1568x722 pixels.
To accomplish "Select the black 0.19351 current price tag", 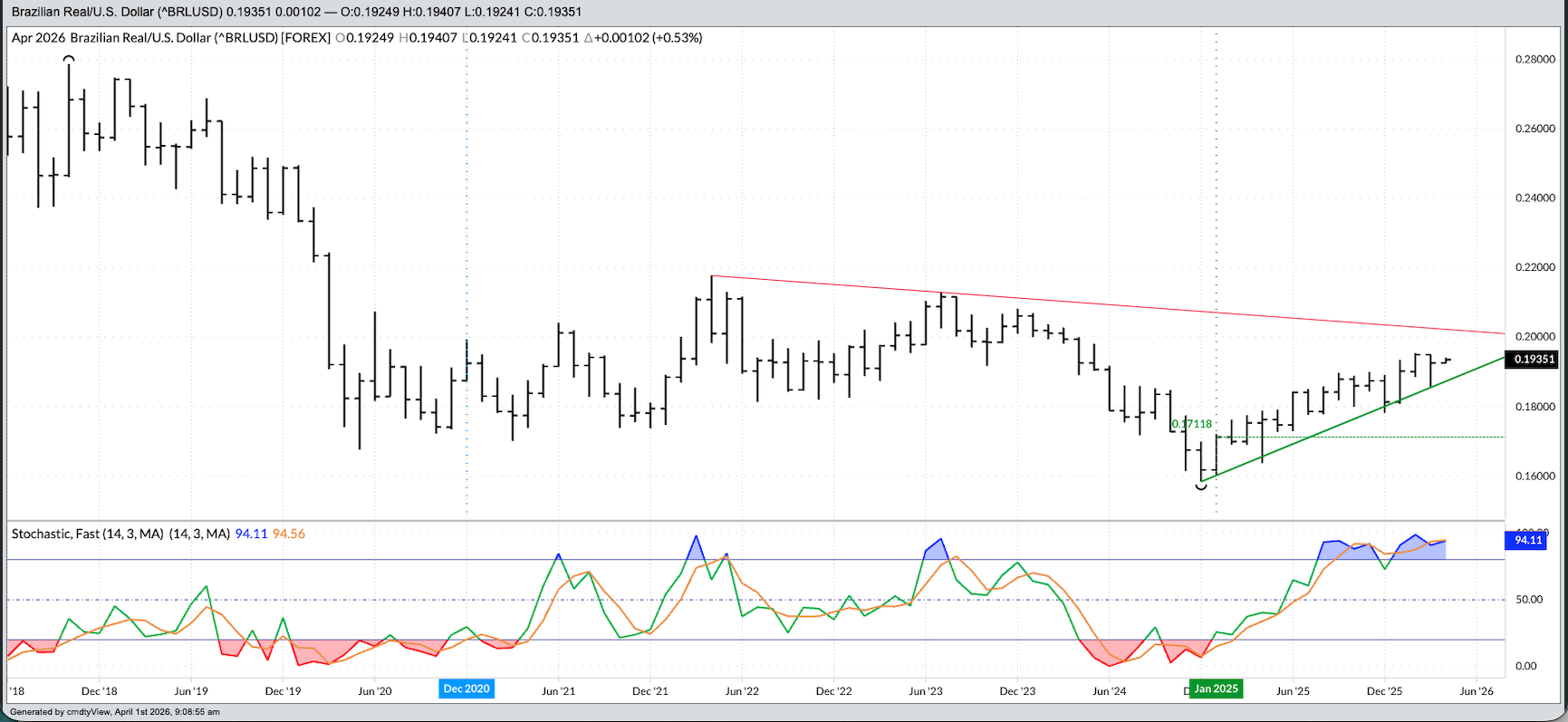I will (1534, 360).
